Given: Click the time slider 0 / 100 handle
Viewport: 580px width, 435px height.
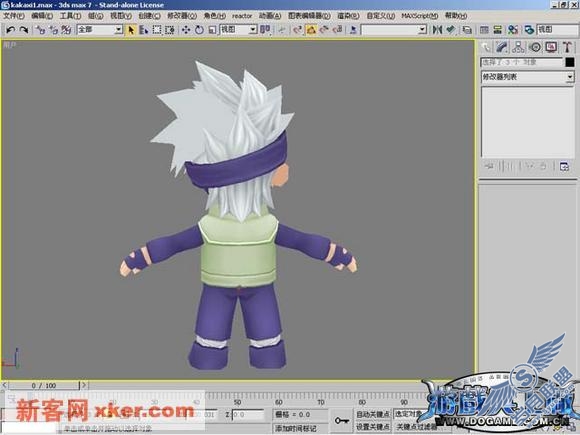Looking at the screenshot, I should (44, 385).
